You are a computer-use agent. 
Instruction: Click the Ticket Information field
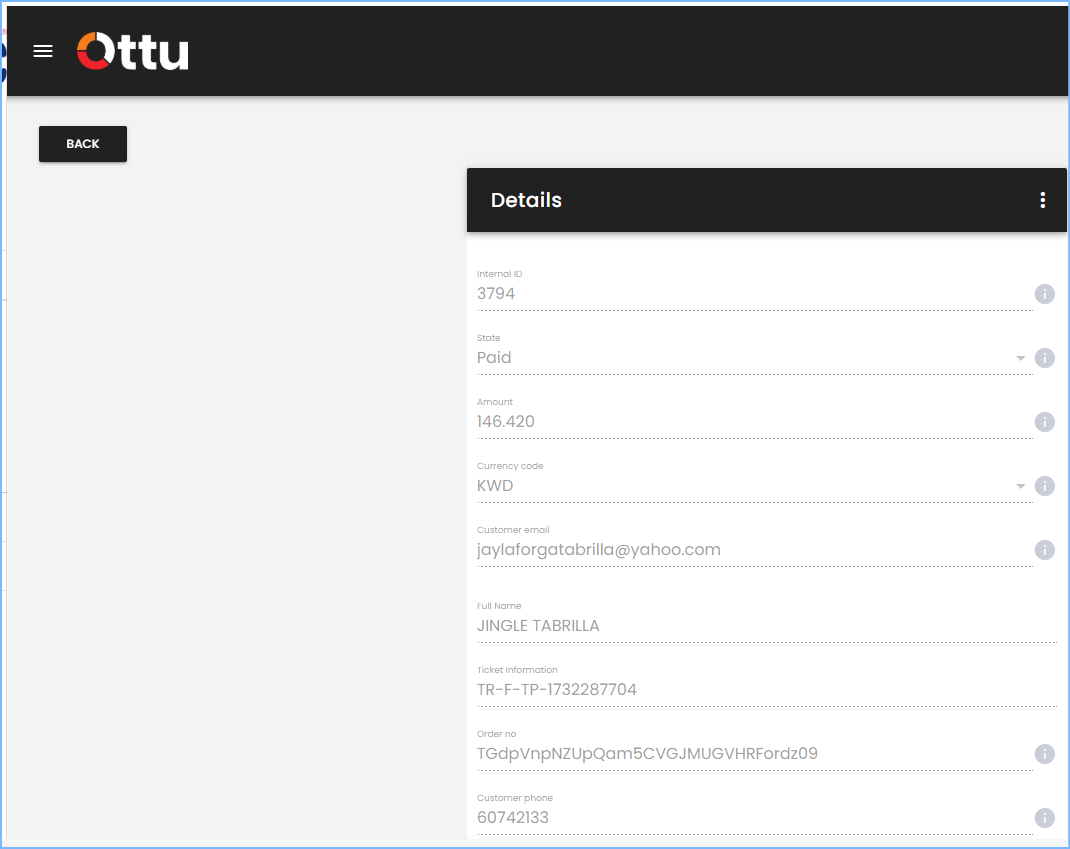(x=766, y=690)
